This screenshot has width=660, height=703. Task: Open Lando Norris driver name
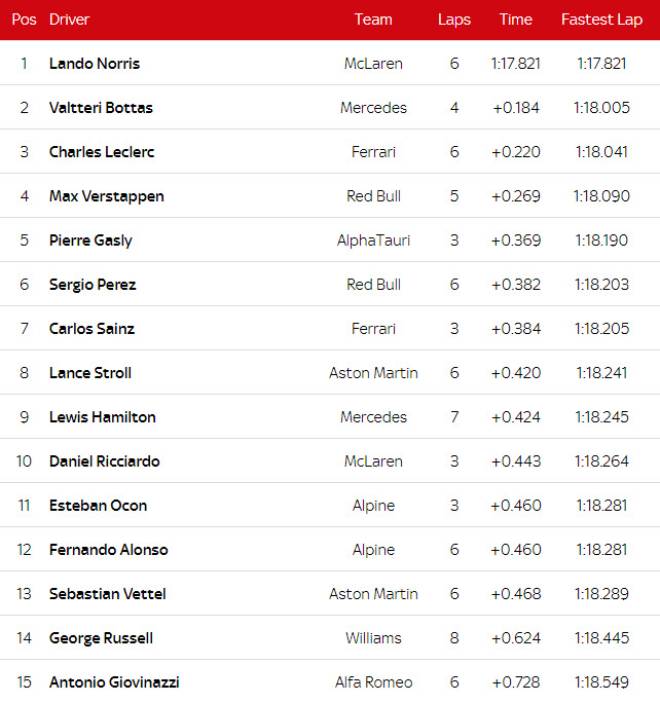94,63
